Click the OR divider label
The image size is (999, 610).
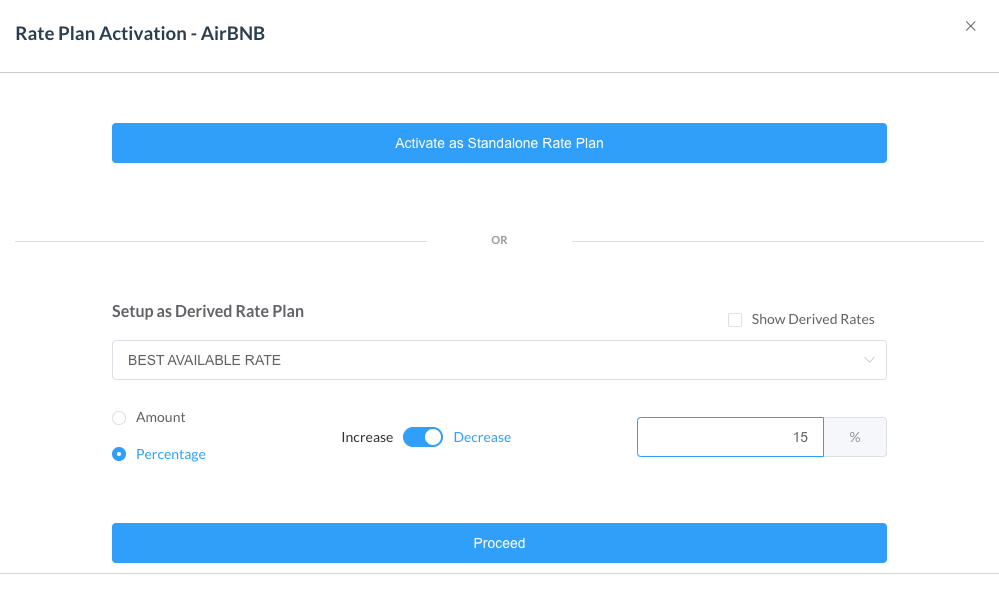[499, 240]
